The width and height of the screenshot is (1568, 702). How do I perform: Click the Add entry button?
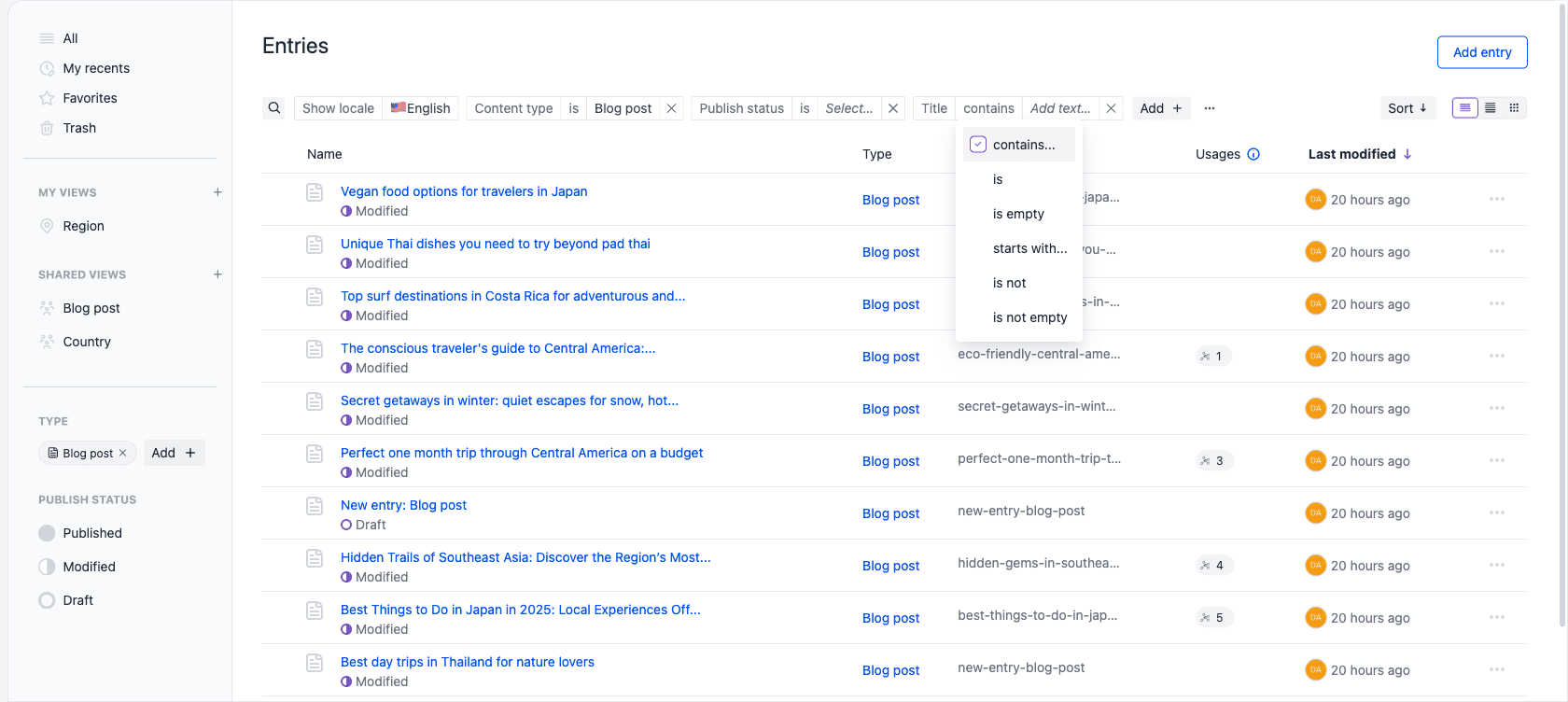click(1482, 52)
